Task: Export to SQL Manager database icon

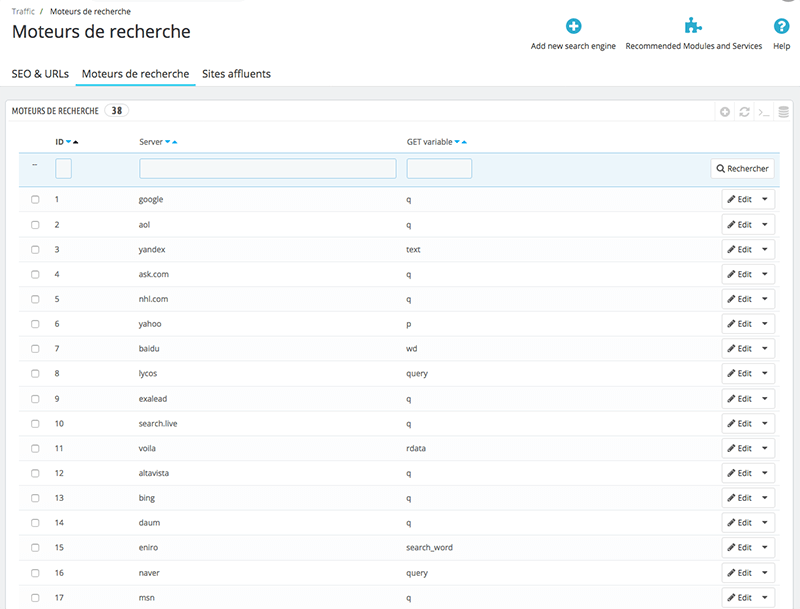Action: 783,112
